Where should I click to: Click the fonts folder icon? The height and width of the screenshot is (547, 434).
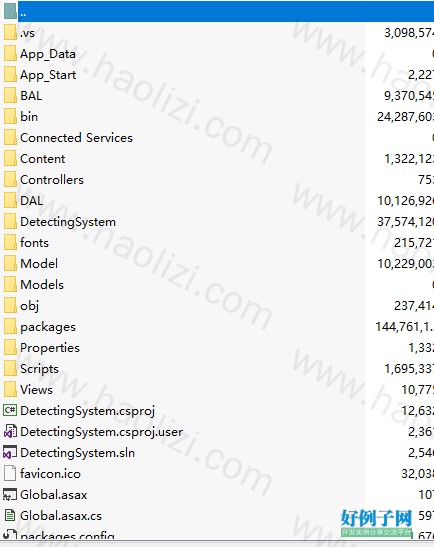point(10,242)
